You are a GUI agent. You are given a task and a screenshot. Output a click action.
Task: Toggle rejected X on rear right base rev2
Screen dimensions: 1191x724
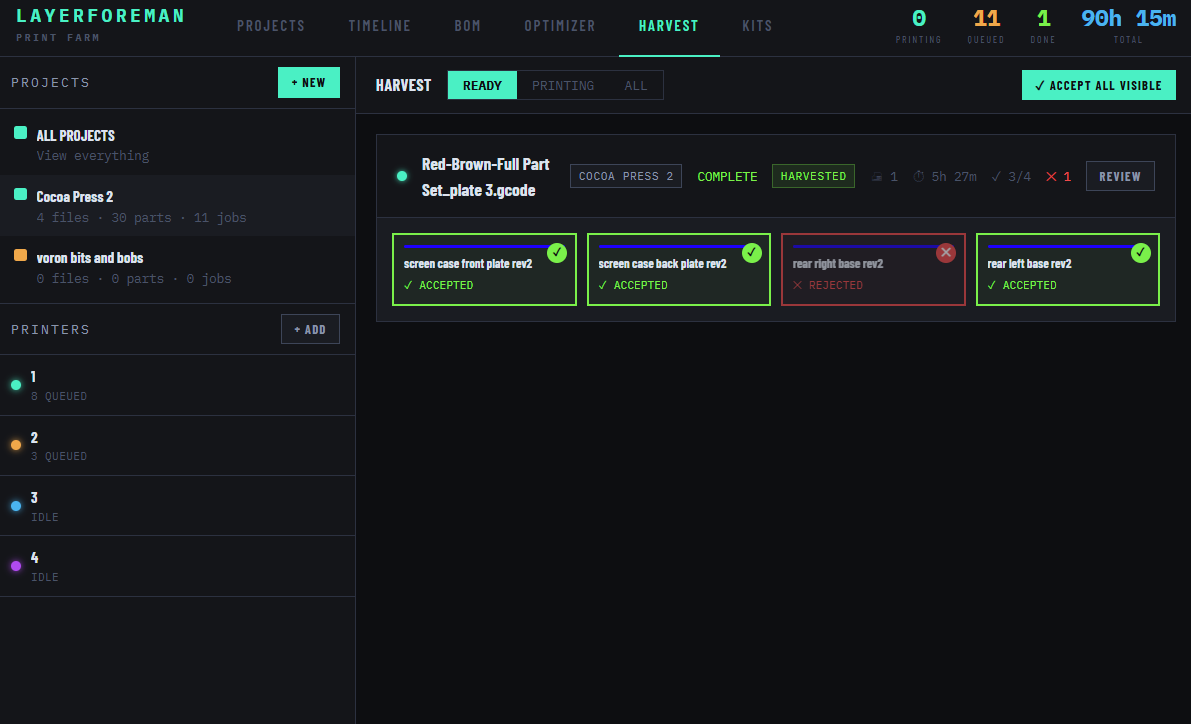946,253
